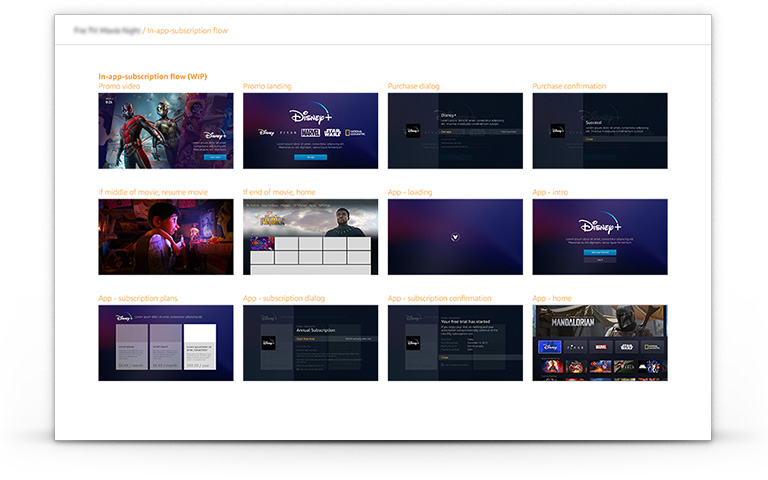Go to the blurred parent project breadcrumb

107,30
